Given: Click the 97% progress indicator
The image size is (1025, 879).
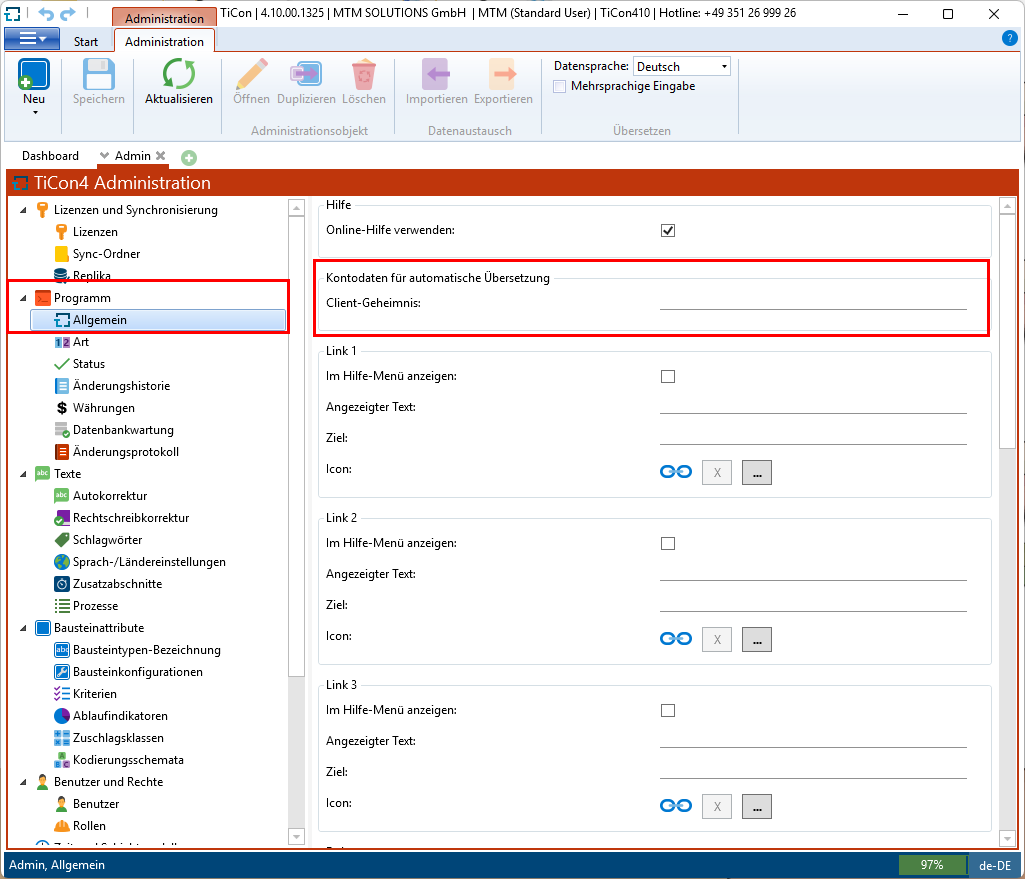Looking at the screenshot, I should pyautogui.click(x=932, y=865).
